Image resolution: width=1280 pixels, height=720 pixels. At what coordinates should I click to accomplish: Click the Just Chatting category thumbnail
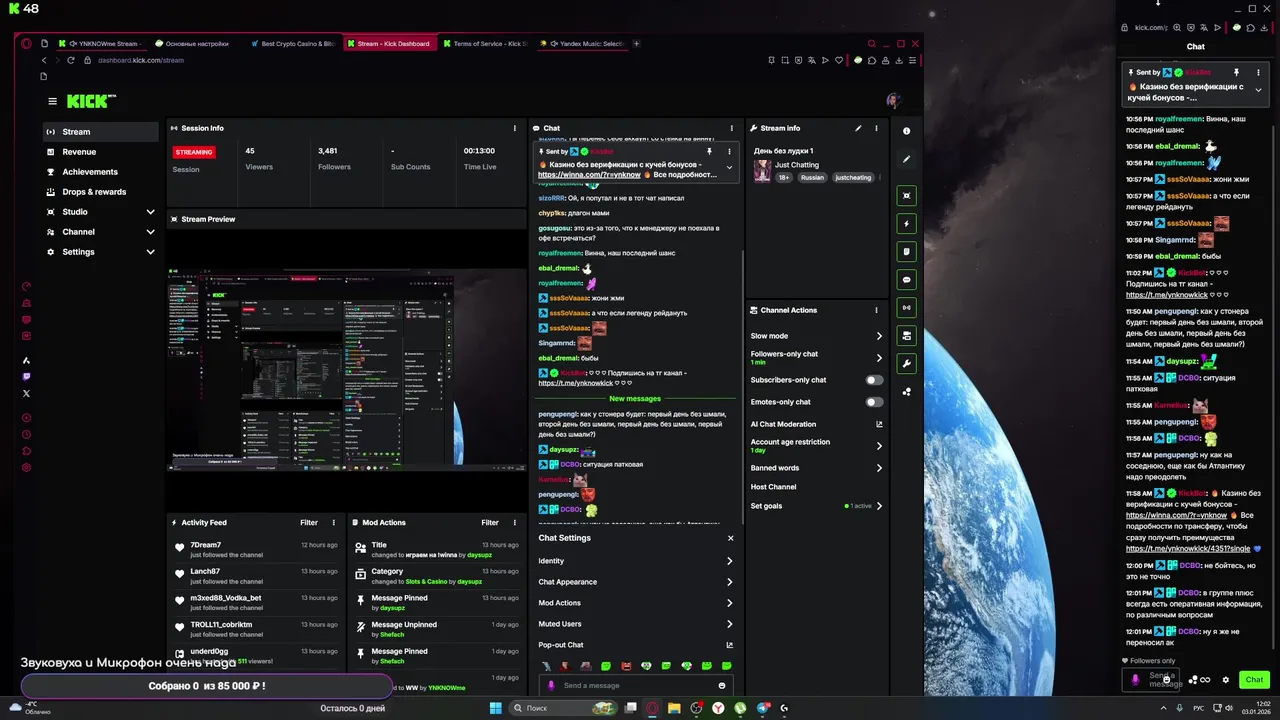click(x=762, y=171)
